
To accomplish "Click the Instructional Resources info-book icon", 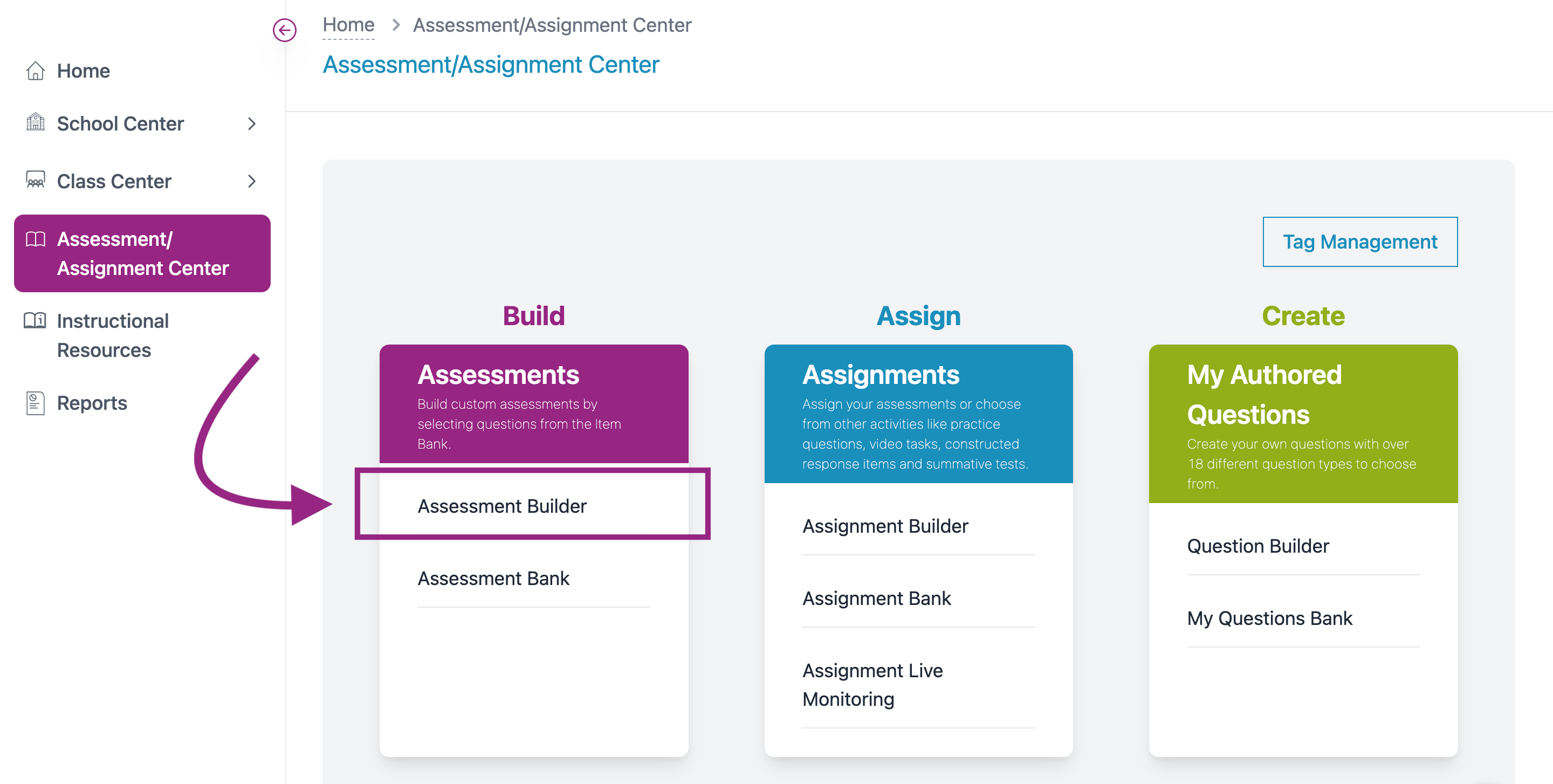I will [35, 320].
